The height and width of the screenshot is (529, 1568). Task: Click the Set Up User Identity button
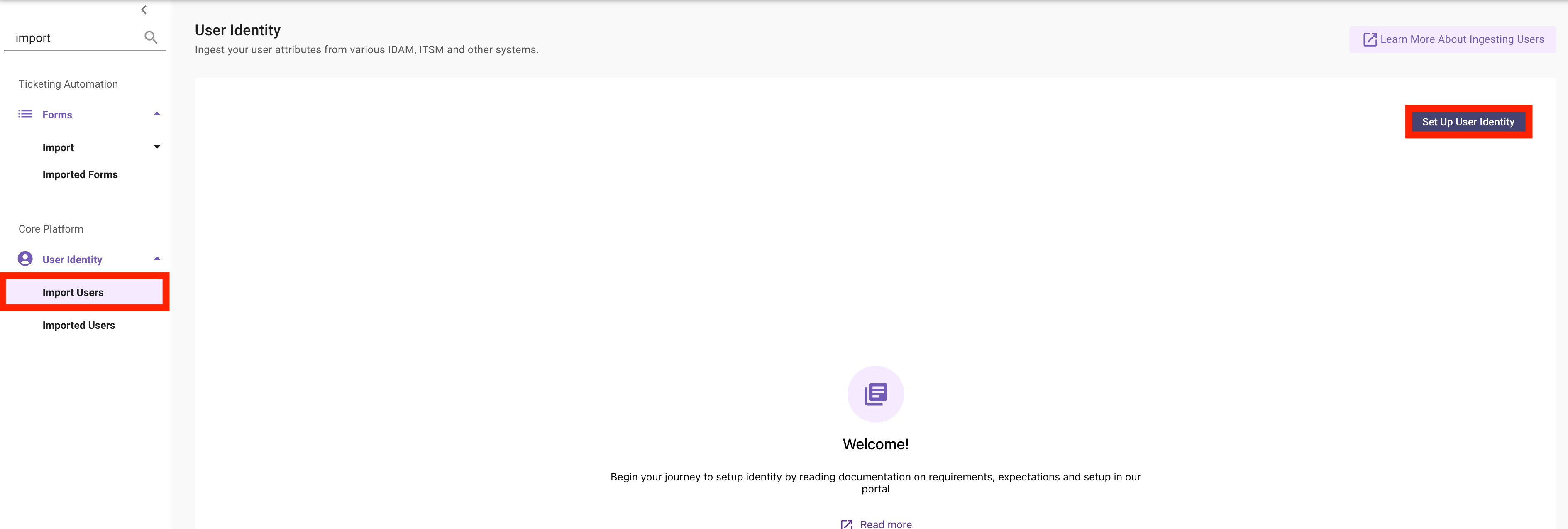pyautogui.click(x=1468, y=122)
